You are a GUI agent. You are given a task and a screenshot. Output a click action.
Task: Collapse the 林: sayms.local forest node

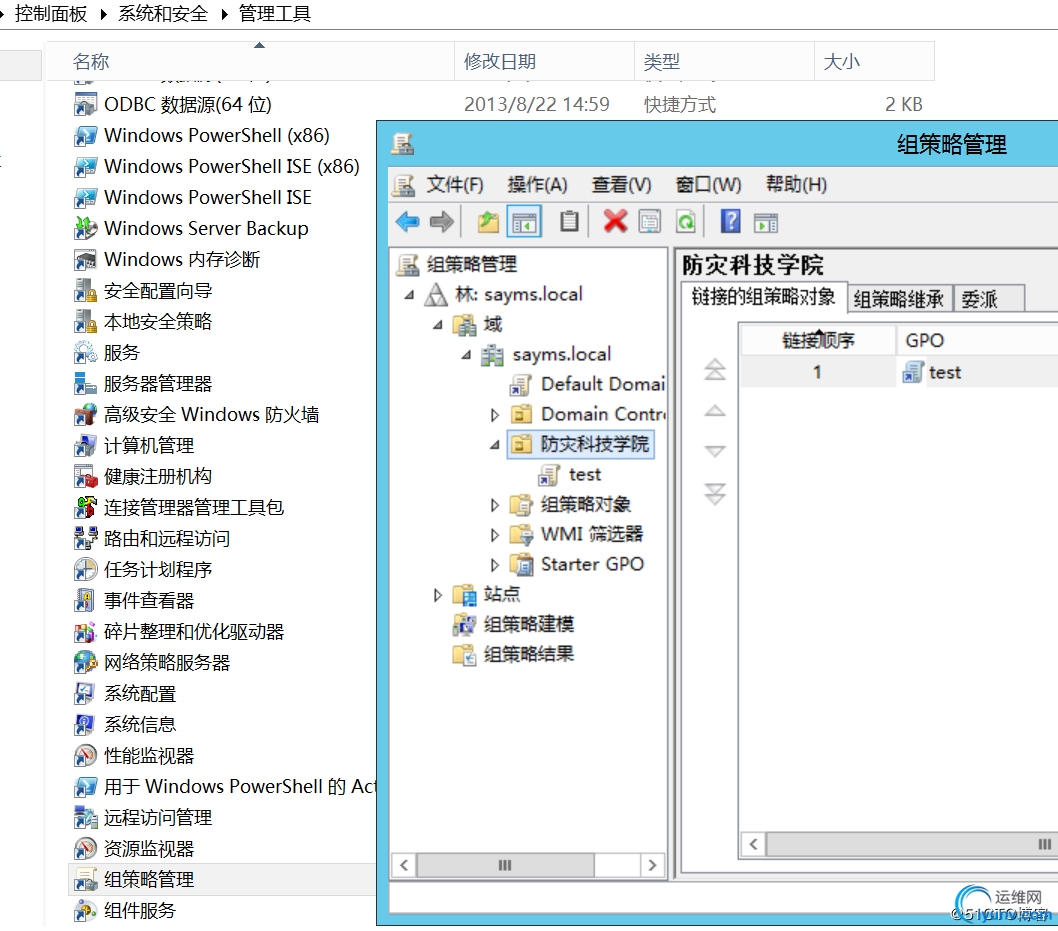click(410, 295)
